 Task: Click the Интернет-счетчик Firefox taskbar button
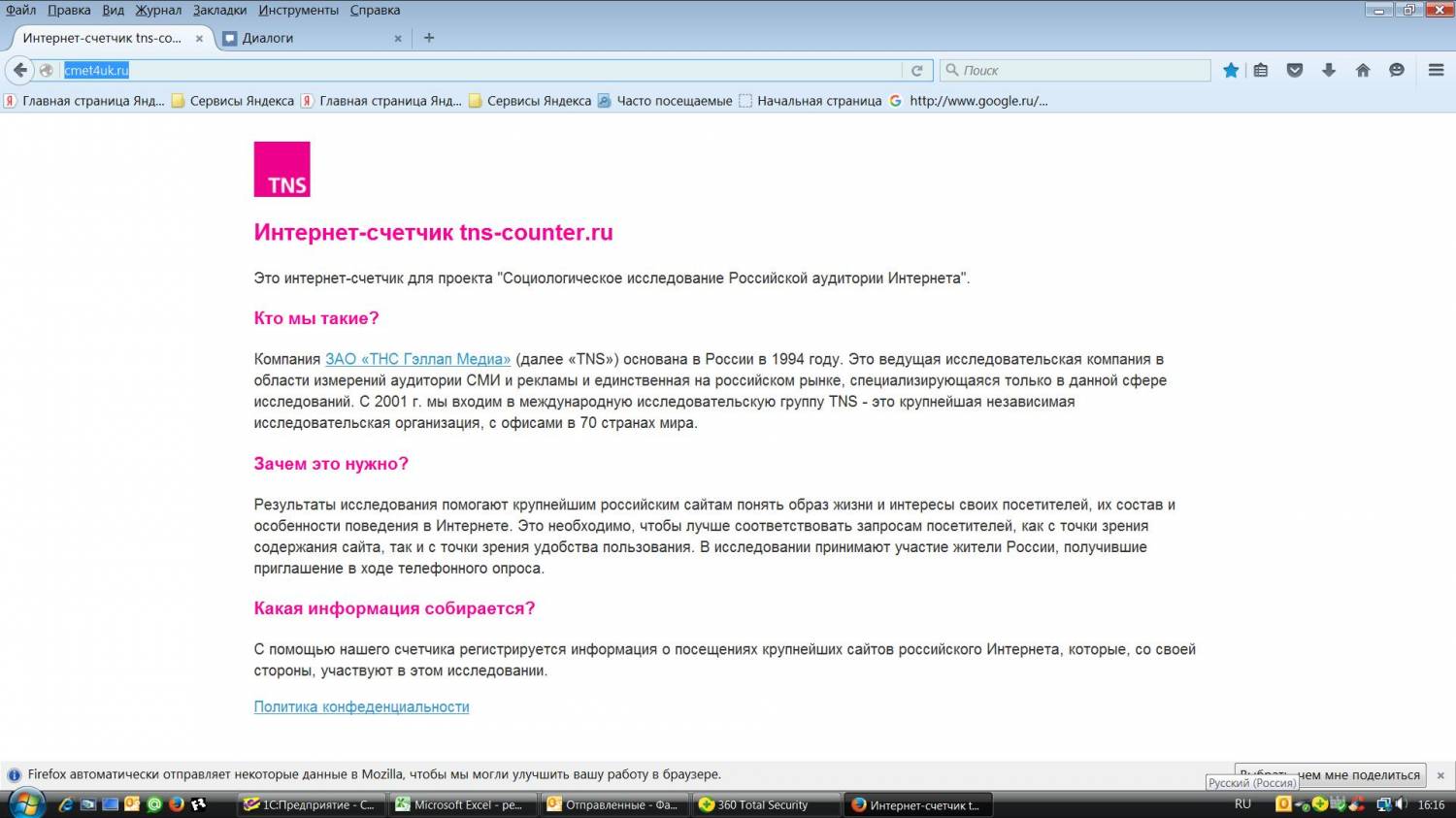(x=916, y=804)
